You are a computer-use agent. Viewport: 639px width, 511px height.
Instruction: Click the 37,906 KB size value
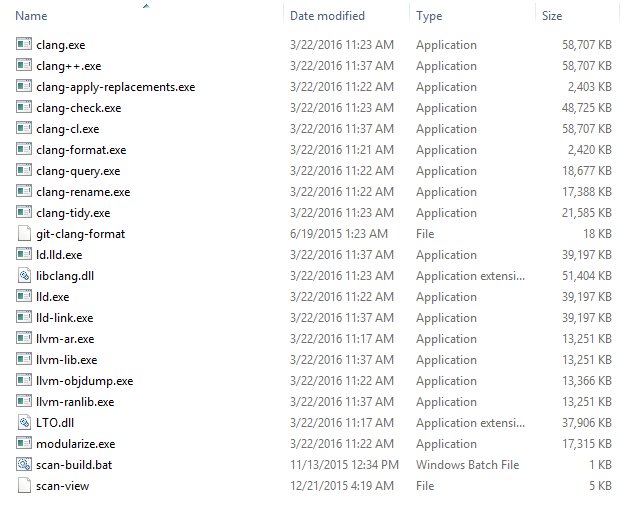pos(587,423)
